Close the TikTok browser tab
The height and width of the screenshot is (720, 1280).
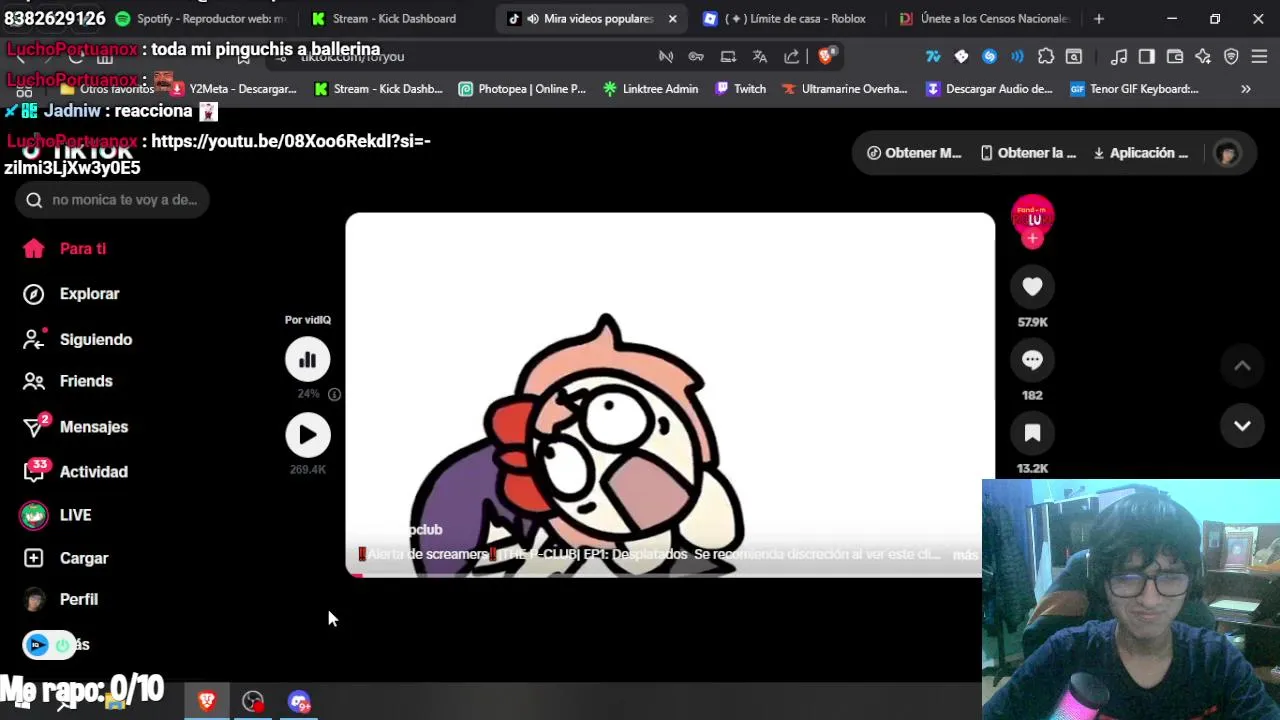tap(672, 19)
